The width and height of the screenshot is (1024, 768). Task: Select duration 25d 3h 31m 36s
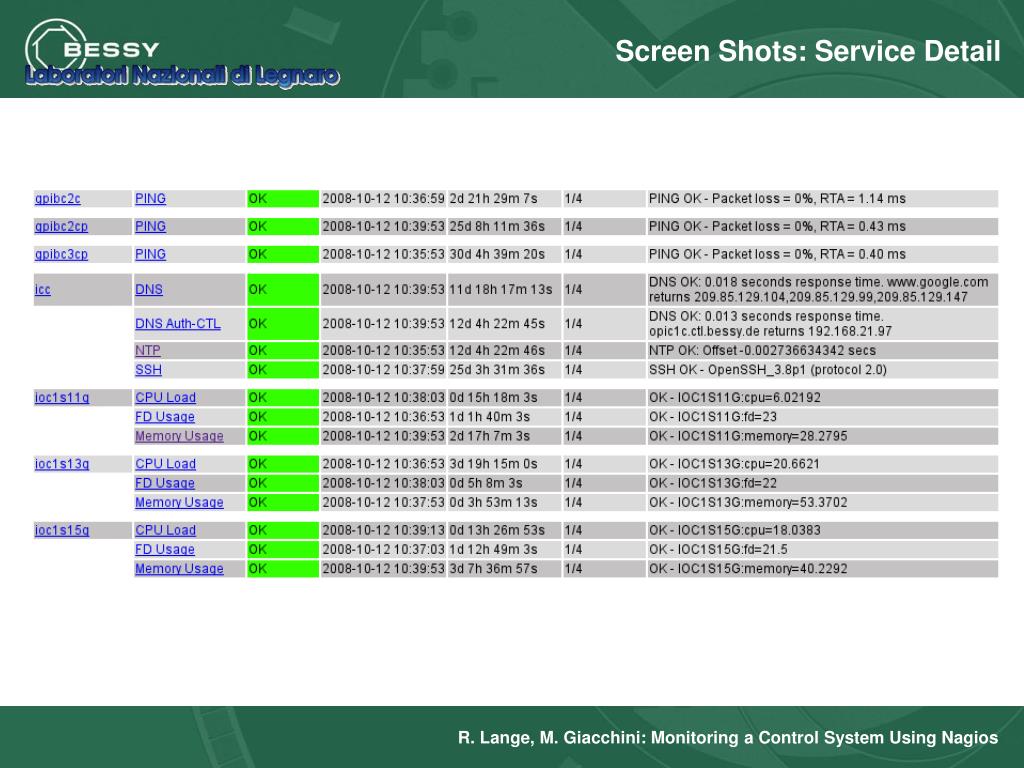[x=496, y=370]
